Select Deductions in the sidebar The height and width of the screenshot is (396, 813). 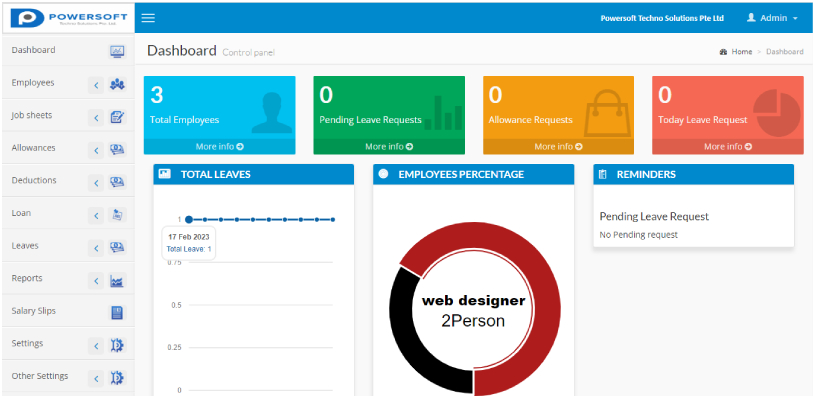[34, 180]
